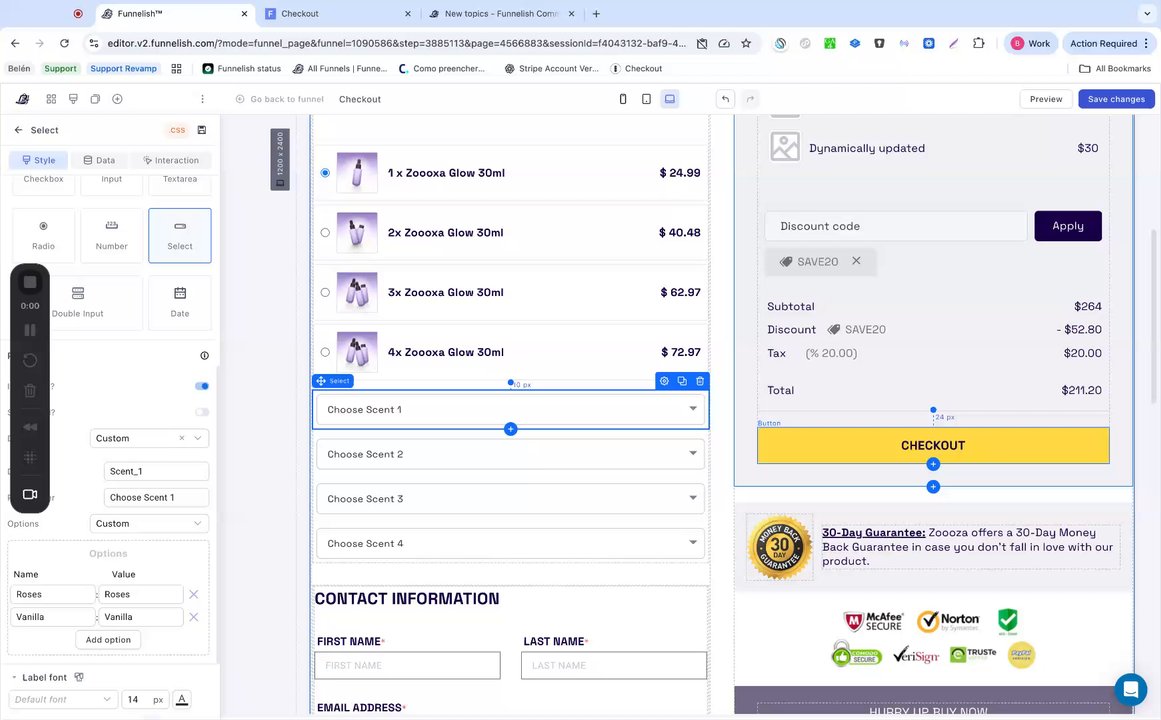Open settings gear on selected Select element
Screen dimensions: 1161x720
pyautogui.click(x=664, y=381)
